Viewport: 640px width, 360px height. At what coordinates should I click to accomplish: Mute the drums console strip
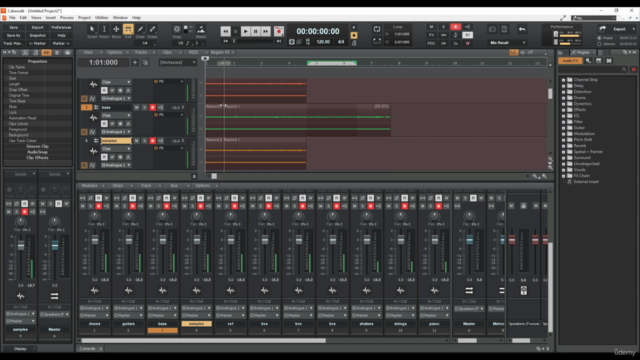tap(83, 206)
